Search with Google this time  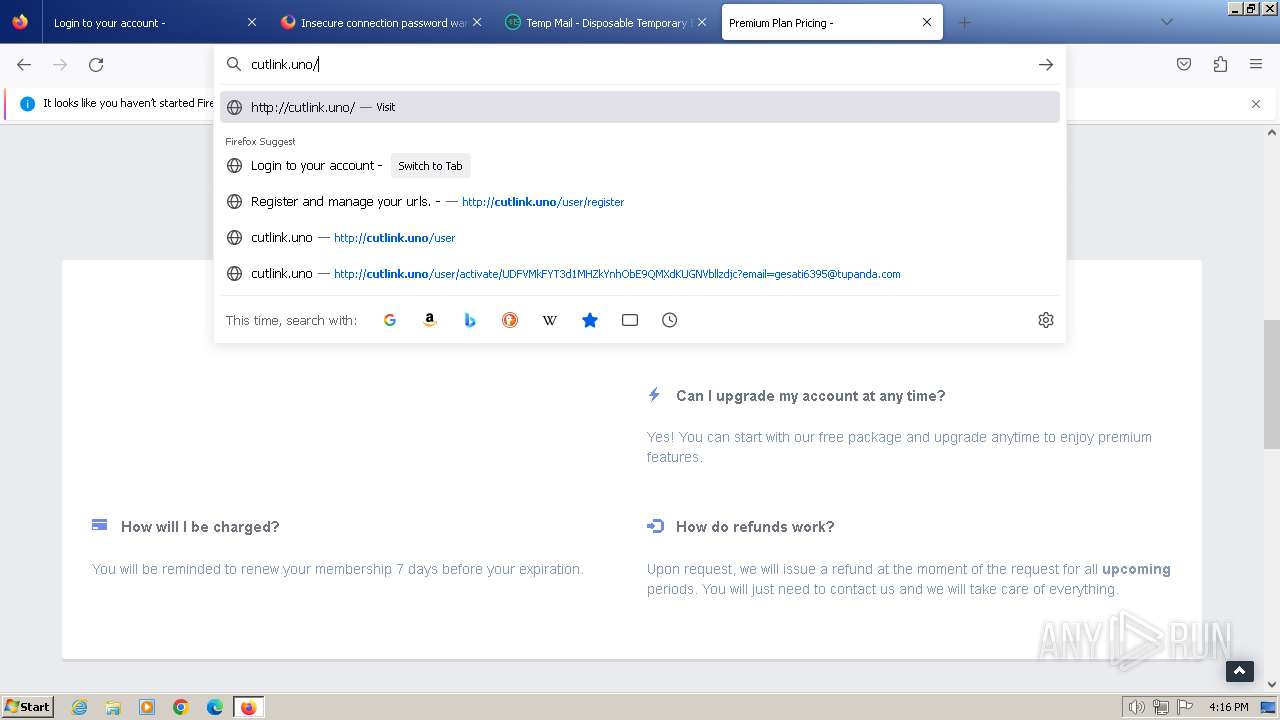point(390,320)
